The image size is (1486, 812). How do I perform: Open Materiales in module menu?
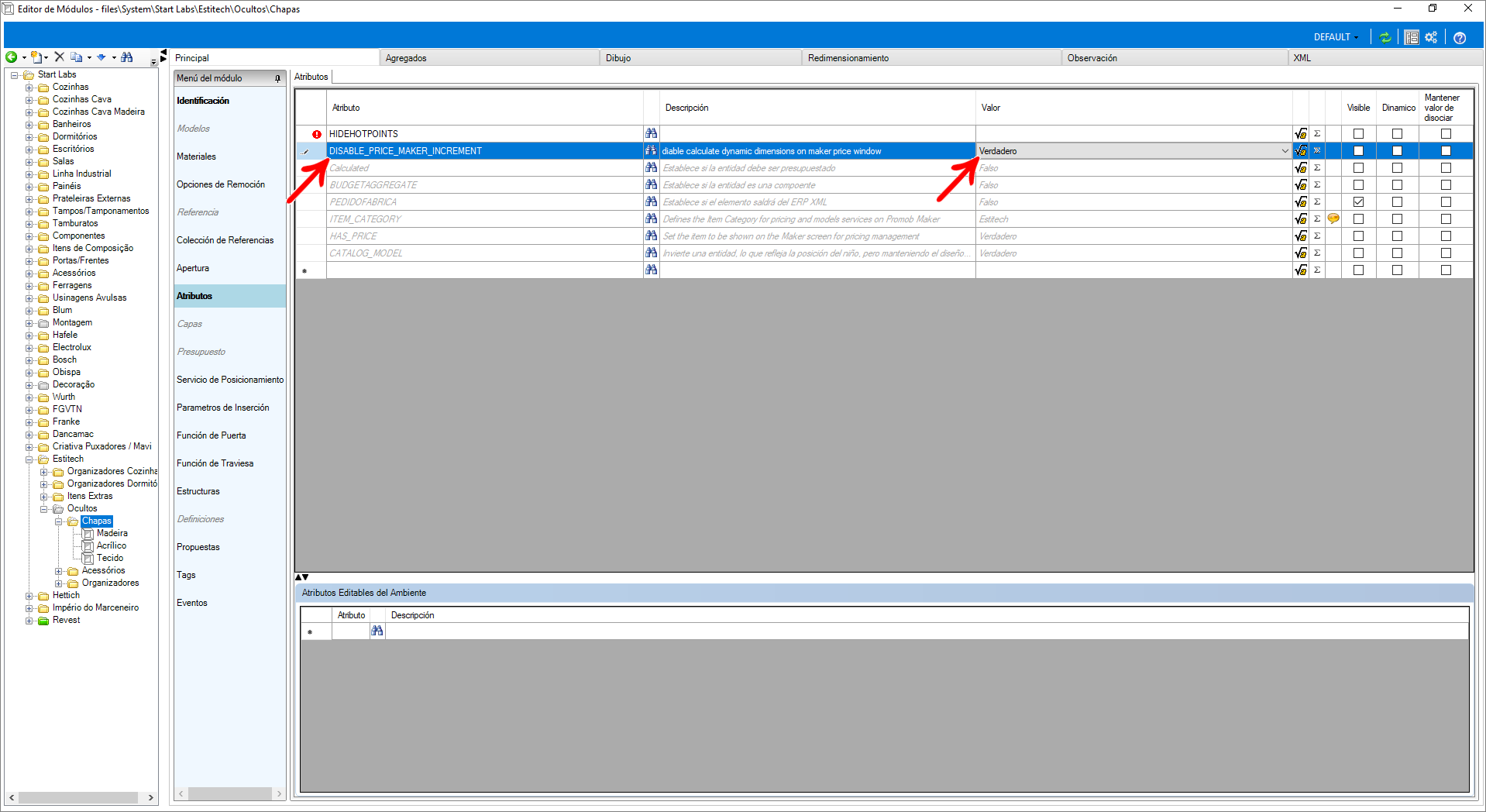coord(196,157)
